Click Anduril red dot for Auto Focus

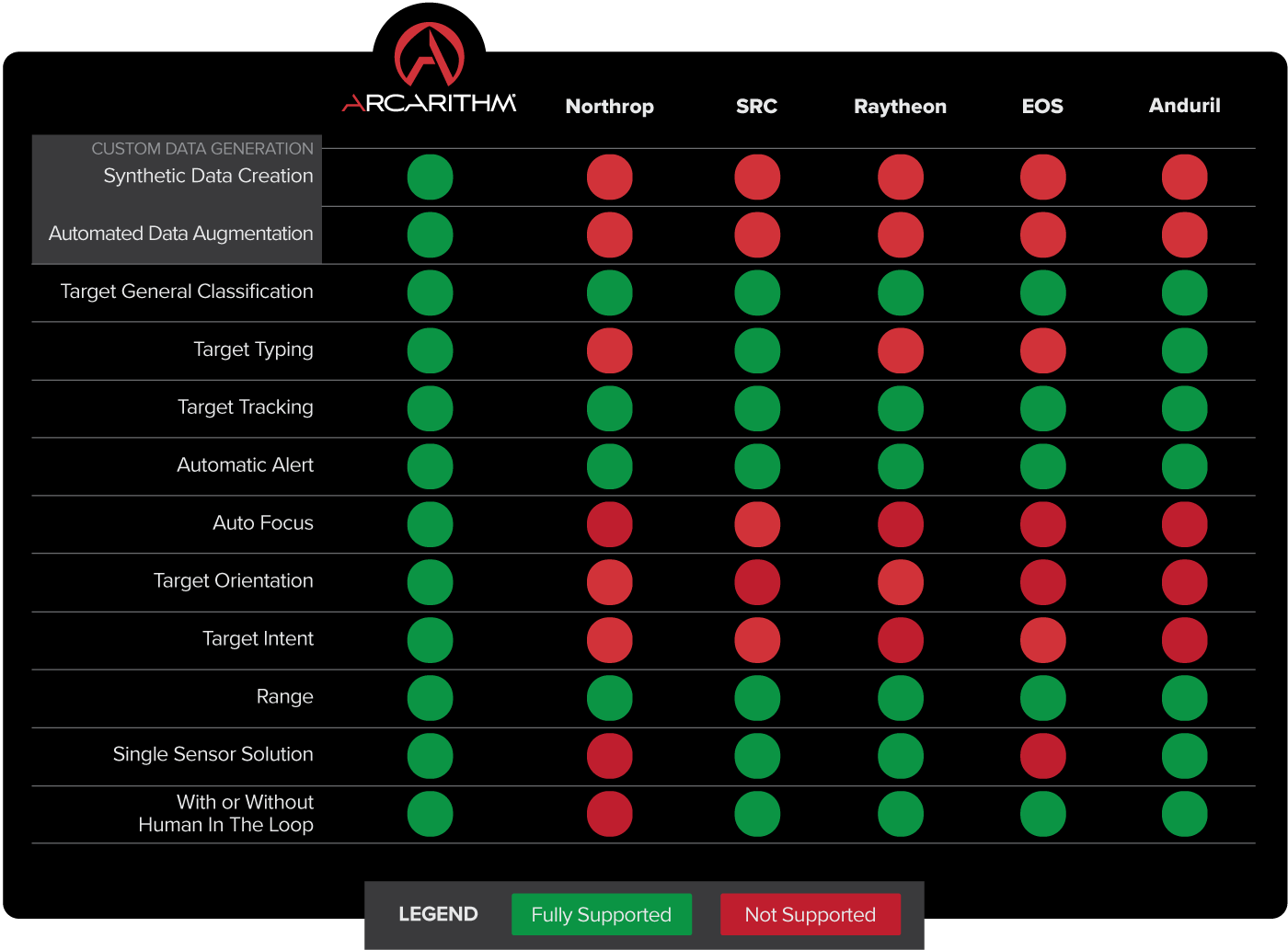pos(1185,525)
